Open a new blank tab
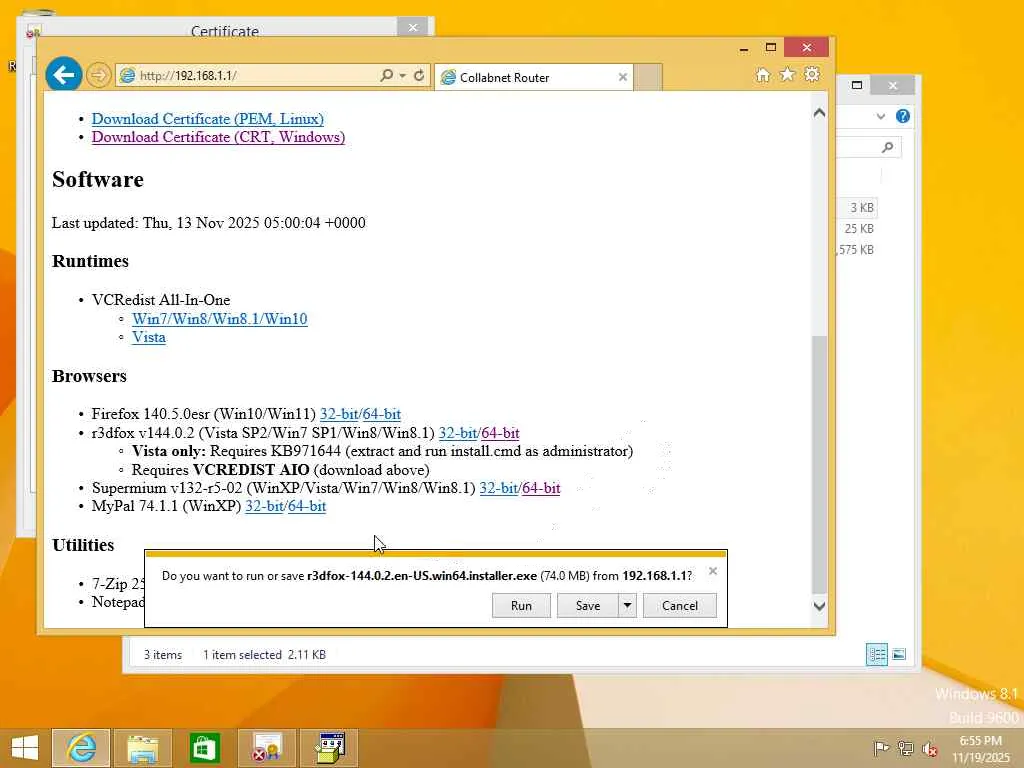This screenshot has height=768, width=1024. [x=648, y=77]
